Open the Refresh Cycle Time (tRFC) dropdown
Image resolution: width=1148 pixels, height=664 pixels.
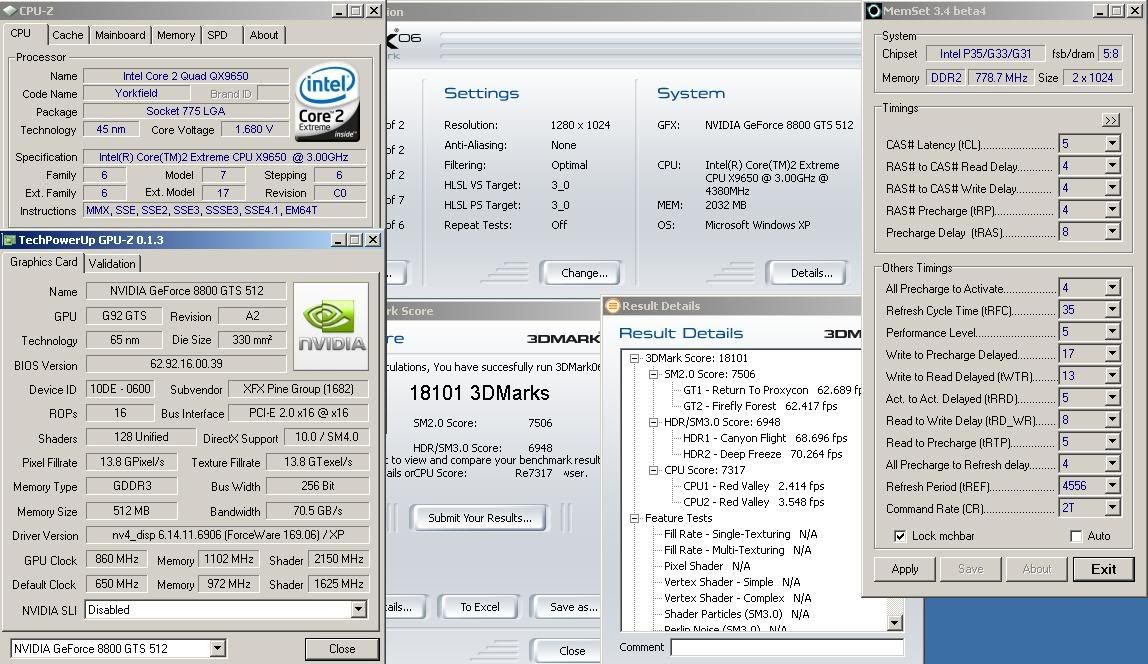[1112, 310]
